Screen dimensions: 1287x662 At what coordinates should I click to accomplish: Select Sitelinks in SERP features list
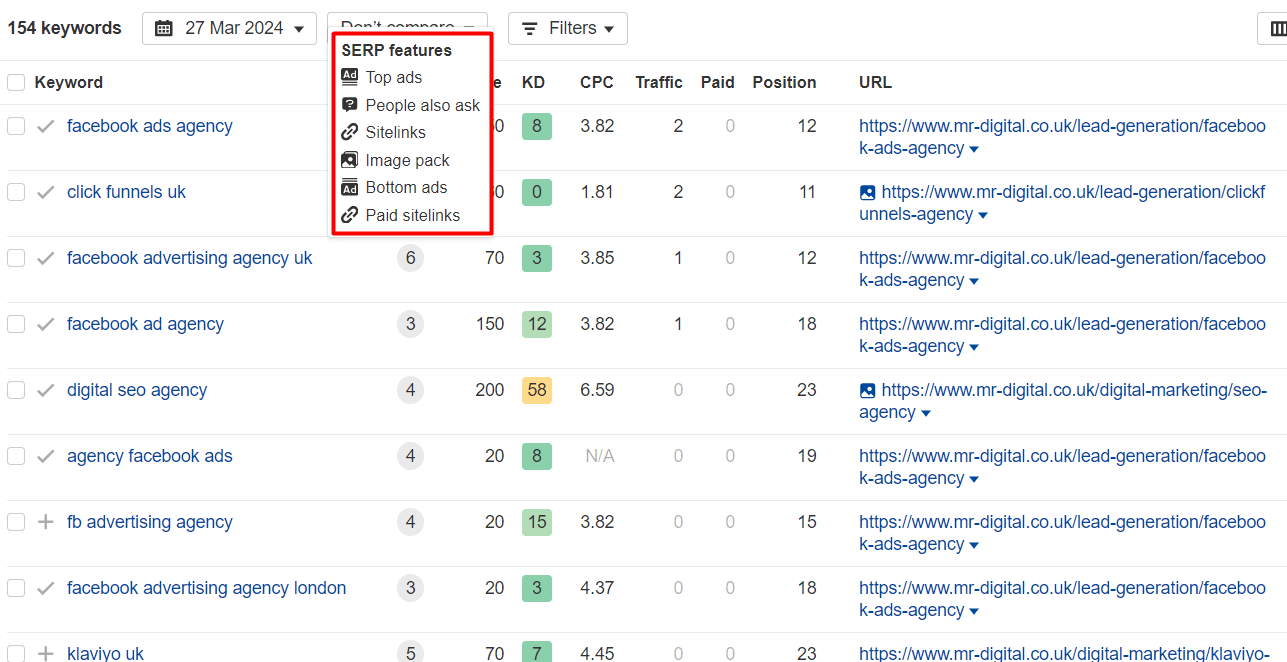395,132
